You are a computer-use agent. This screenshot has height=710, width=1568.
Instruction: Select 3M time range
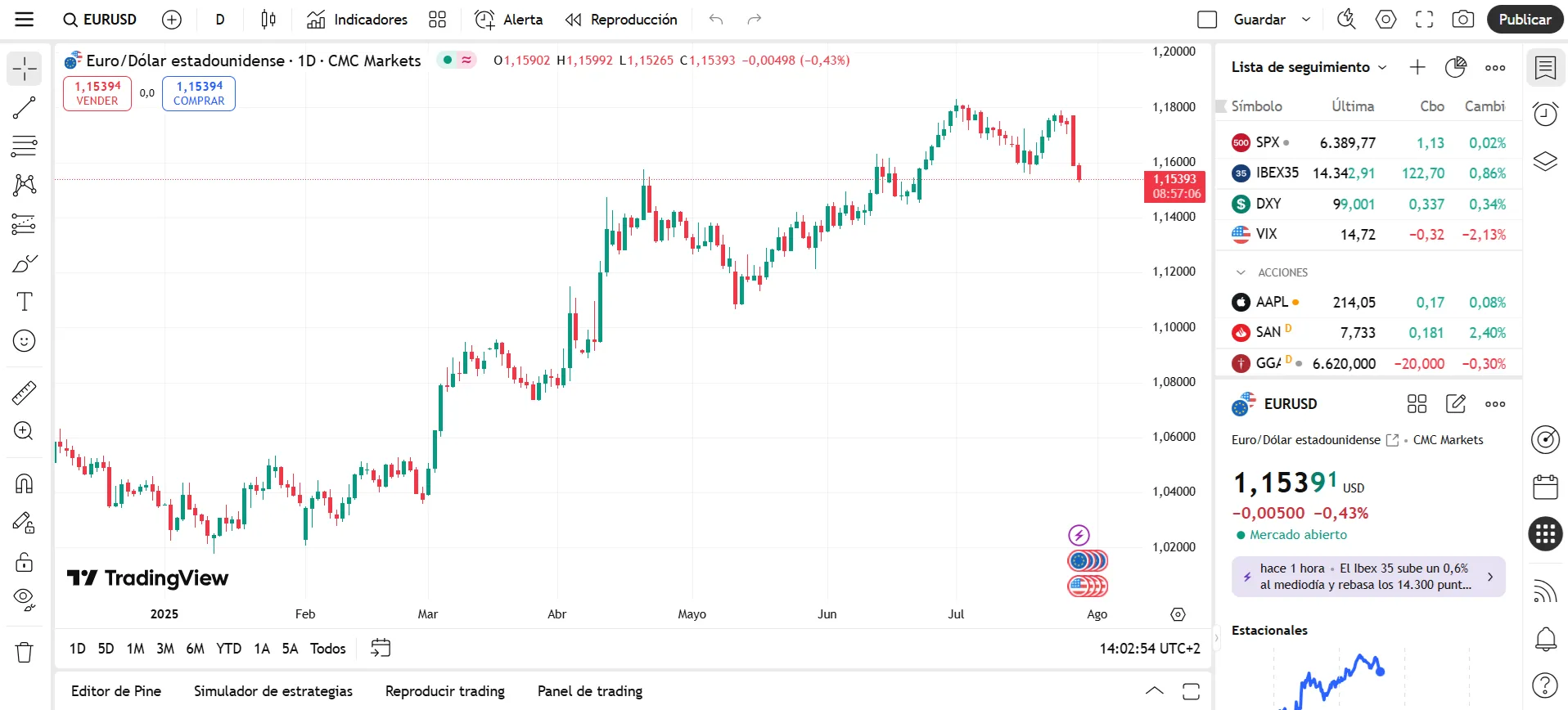click(x=165, y=649)
